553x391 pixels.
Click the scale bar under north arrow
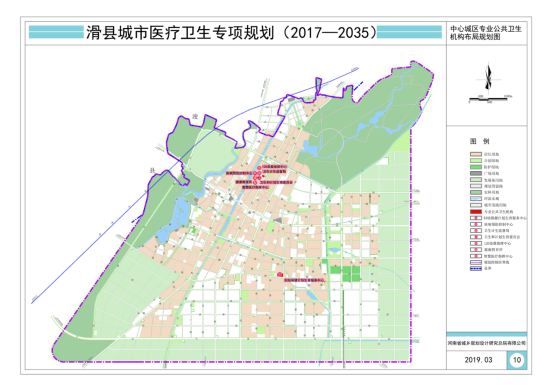coord(488,99)
